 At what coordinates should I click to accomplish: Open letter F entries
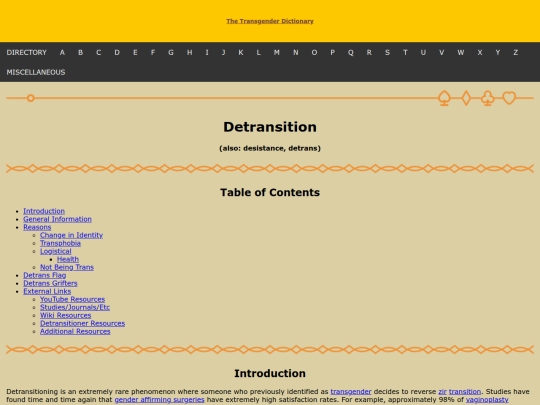click(153, 52)
